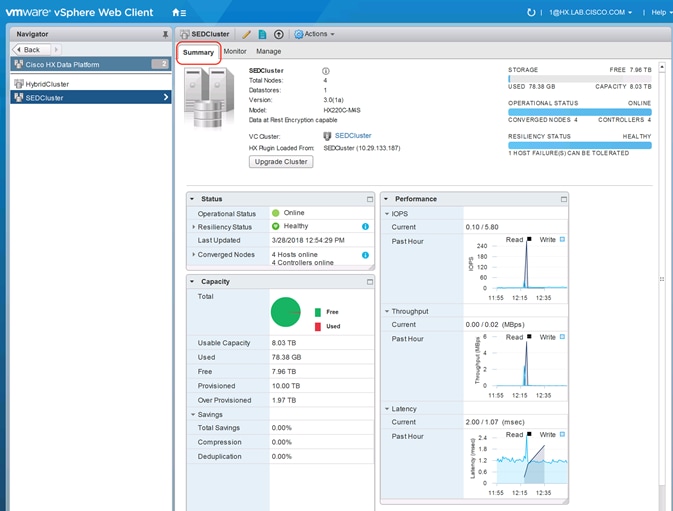Click the SEDCluster icon in the title toolbar
Screen dimensions: 673x511
click(x=185, y=34)
